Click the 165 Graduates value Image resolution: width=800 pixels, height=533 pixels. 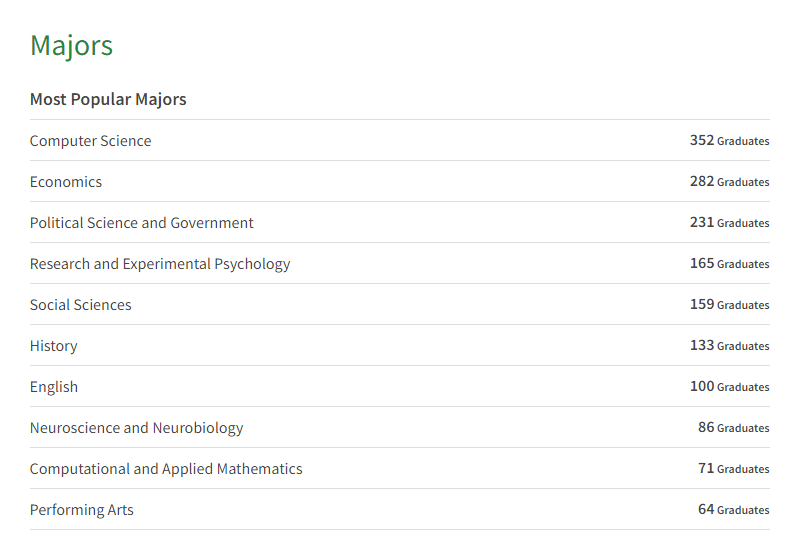(x=729, y=264)
